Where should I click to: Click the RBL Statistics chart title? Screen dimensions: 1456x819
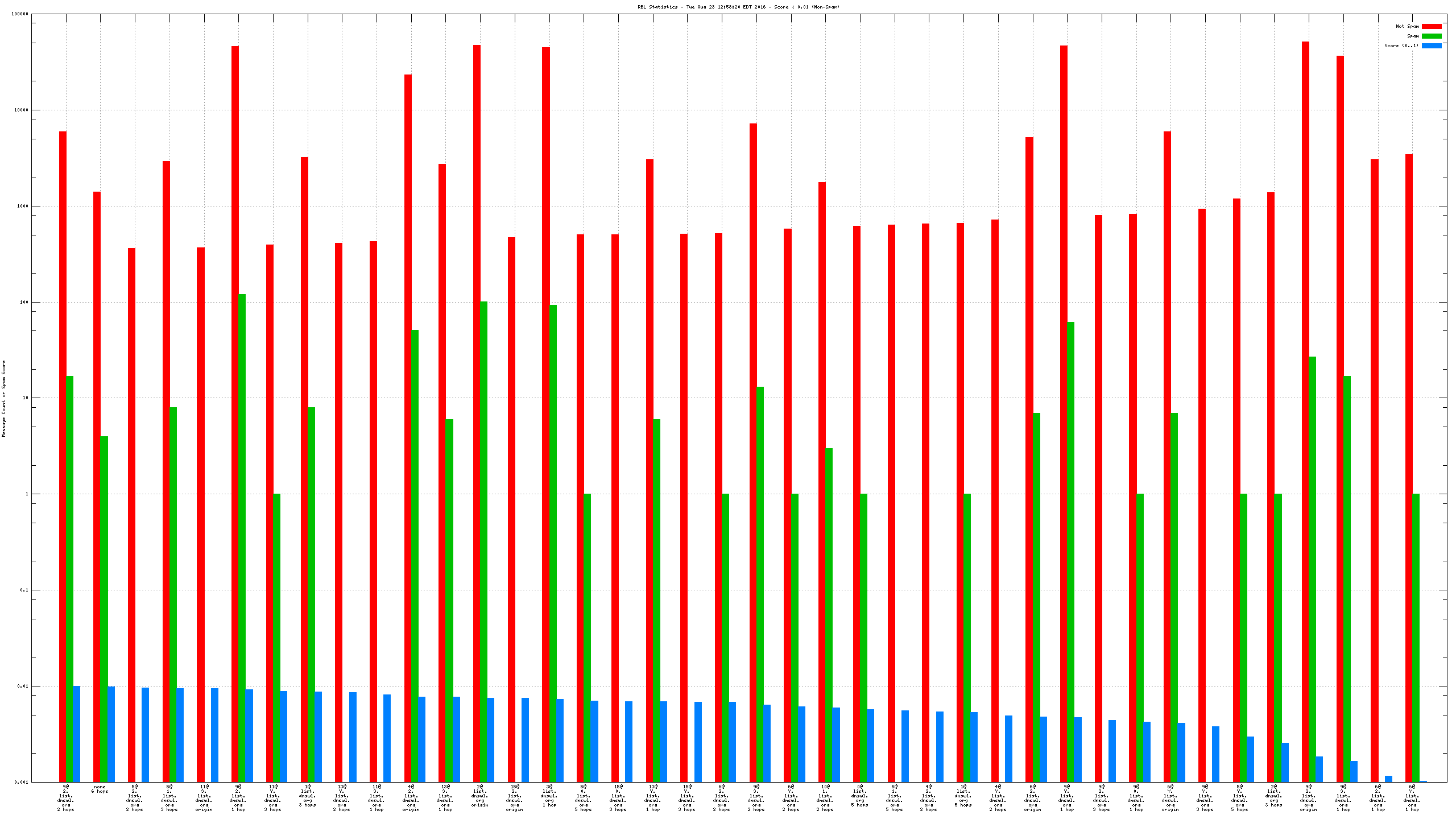click(x=738, y=7)
